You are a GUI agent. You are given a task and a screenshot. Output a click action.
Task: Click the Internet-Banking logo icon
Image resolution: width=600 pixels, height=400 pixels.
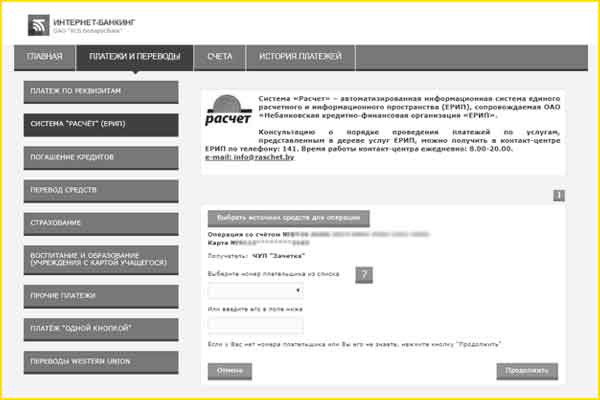40,27
